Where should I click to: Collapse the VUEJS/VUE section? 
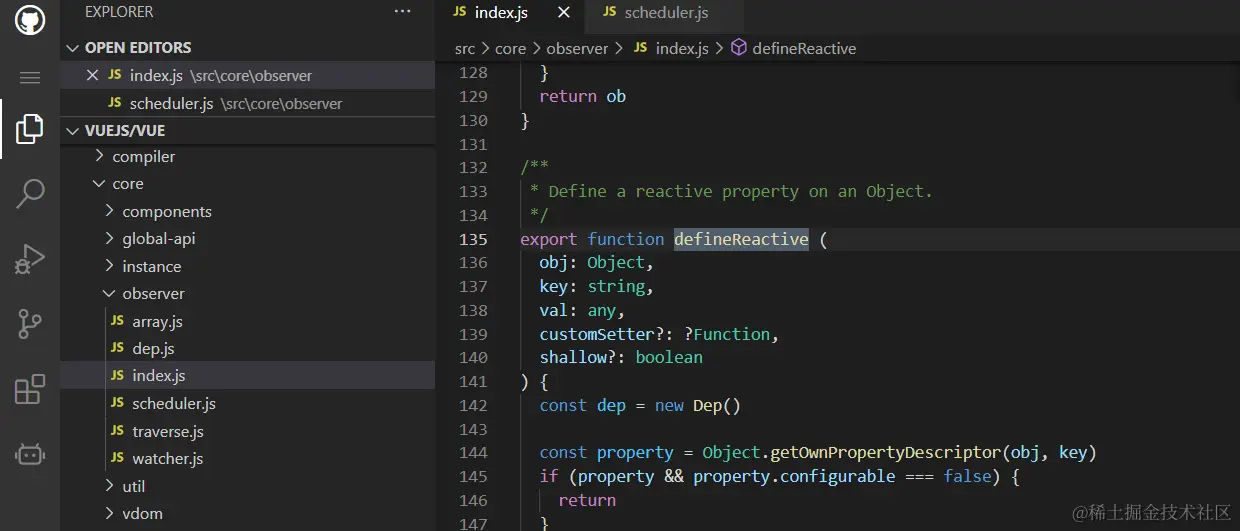point(247,131)
